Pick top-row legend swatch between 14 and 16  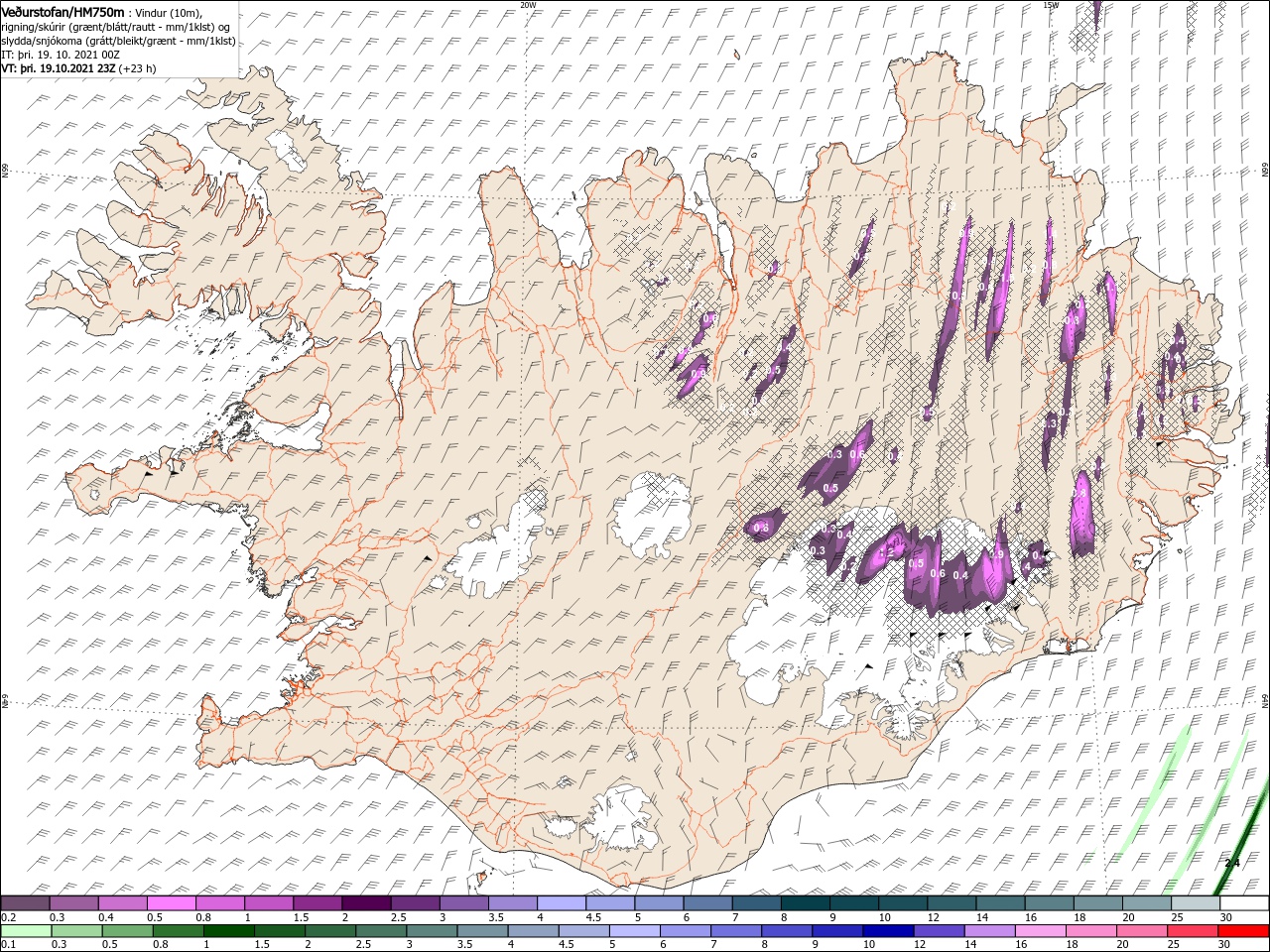[1000, 903]
